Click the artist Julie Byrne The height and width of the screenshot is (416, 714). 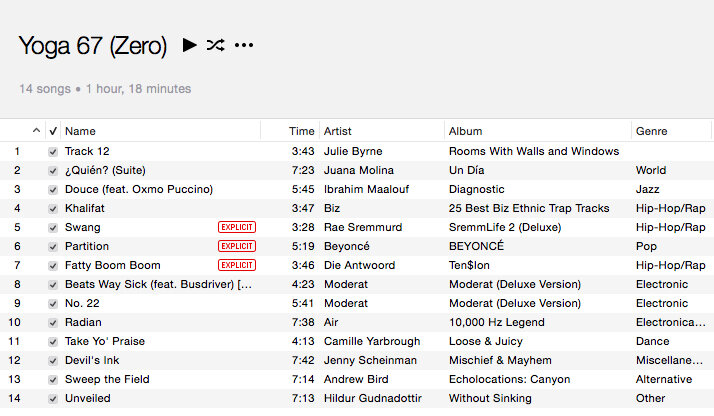click(x=353, y=151)
